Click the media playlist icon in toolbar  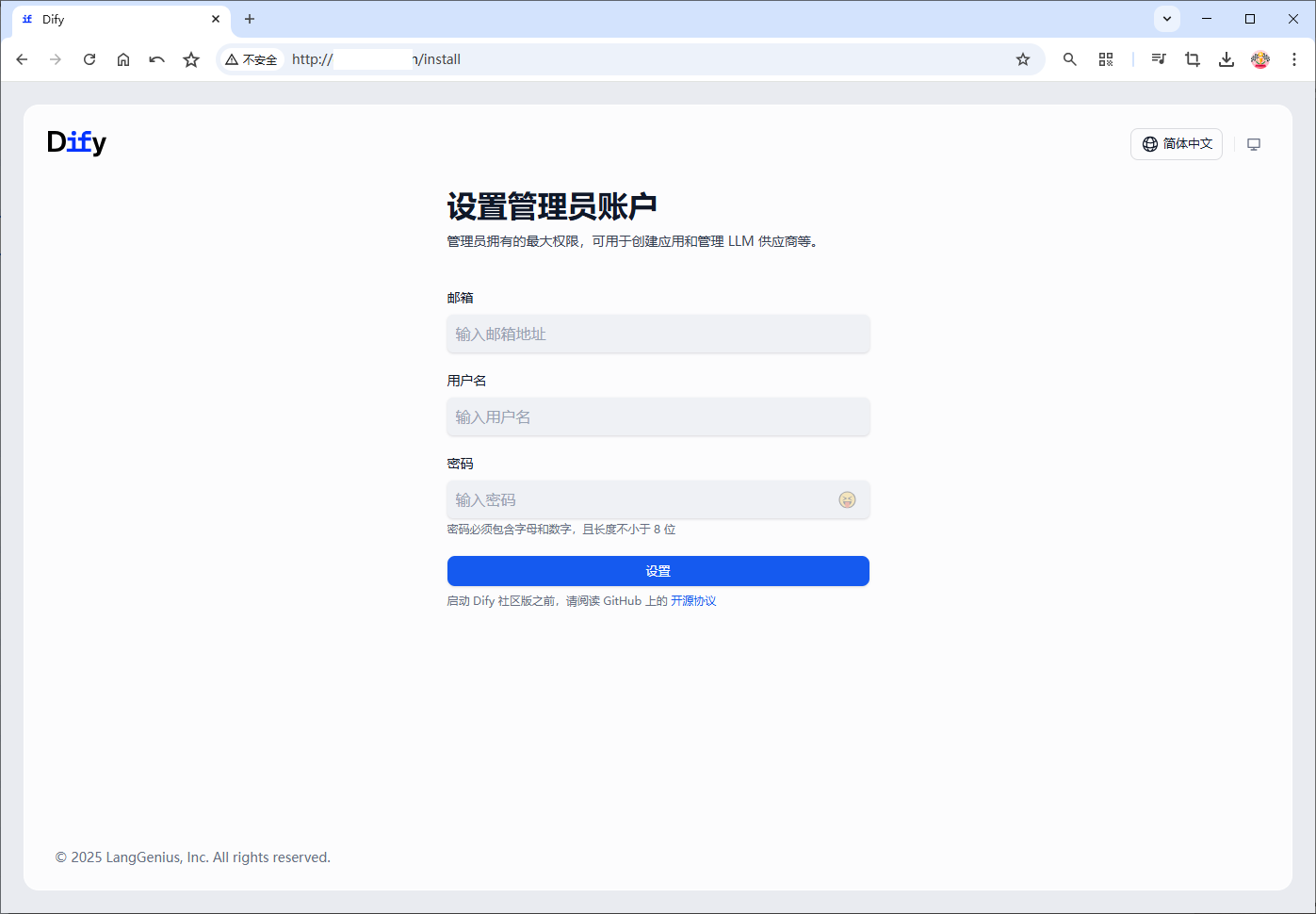1159,59
